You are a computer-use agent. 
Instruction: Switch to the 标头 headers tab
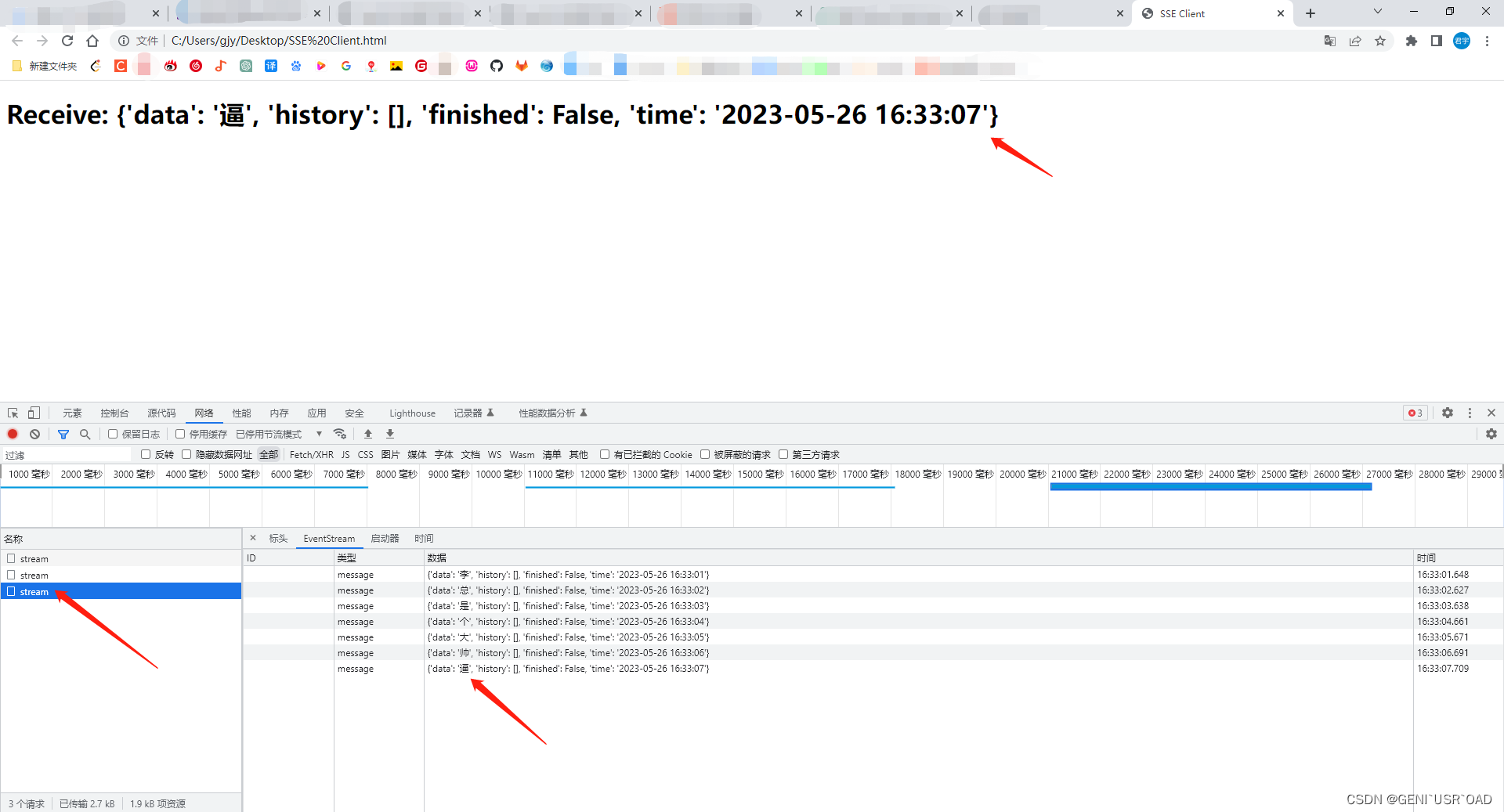coord(278,538)
